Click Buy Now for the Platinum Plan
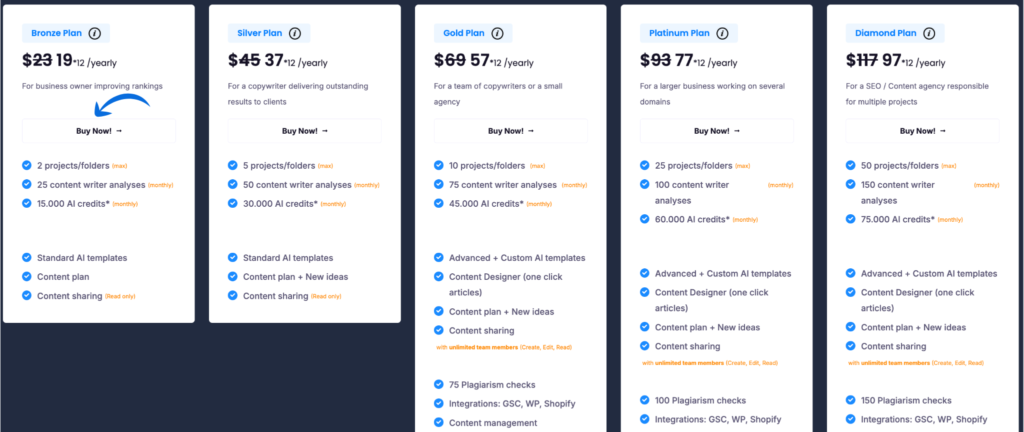 717,131
